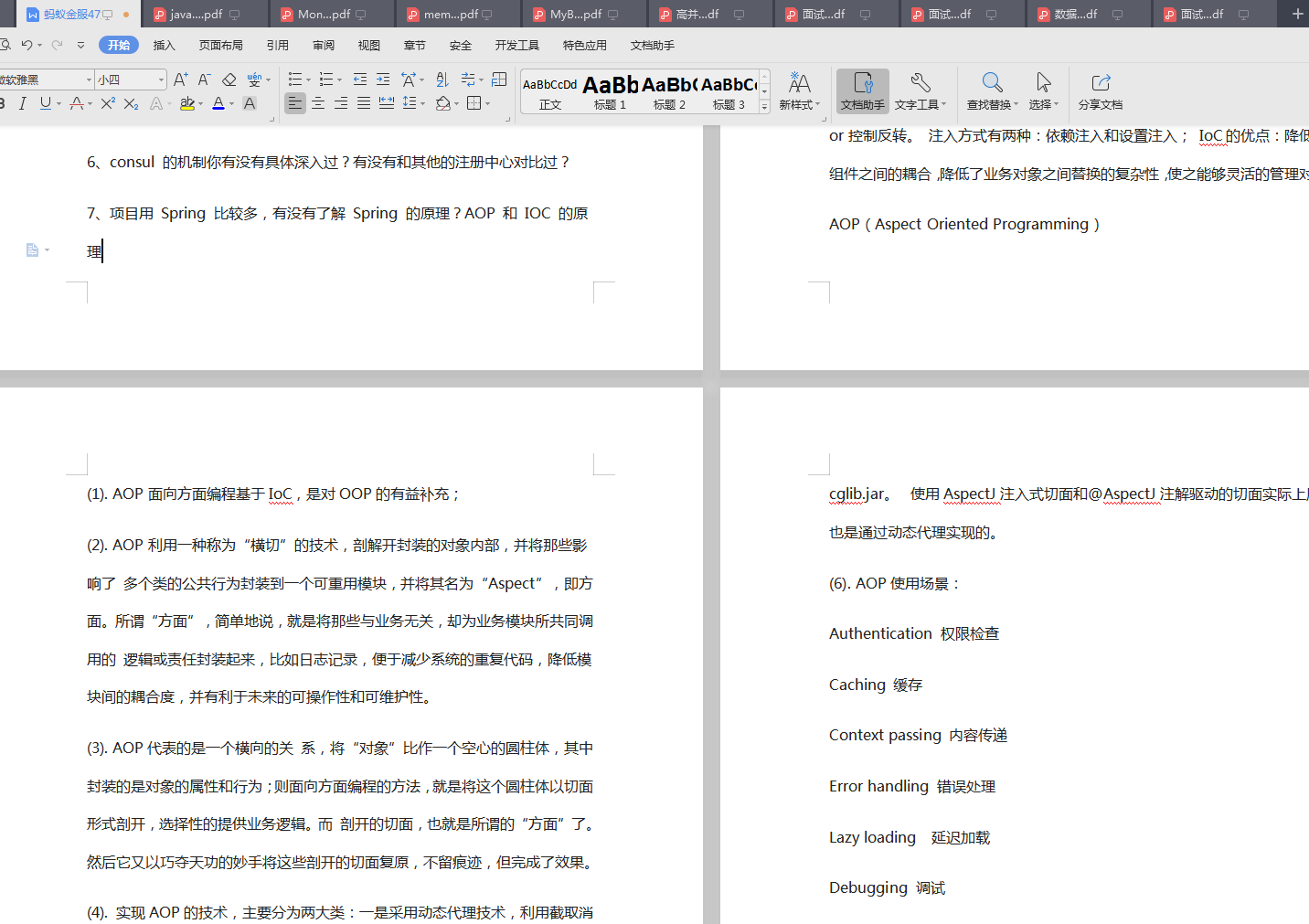The height and width of the screenshot is (924, 1309).
Task: Apply the 标题 1 style
Action: 611,92
